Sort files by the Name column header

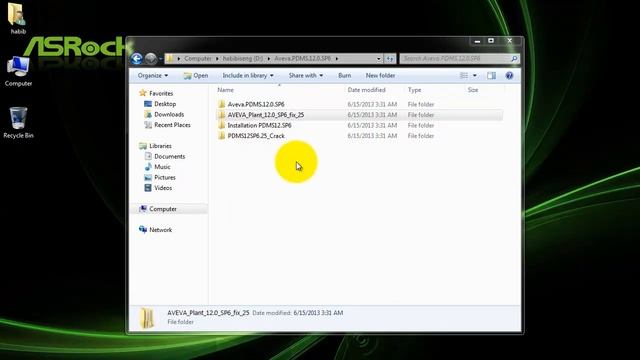click(225, 90)
